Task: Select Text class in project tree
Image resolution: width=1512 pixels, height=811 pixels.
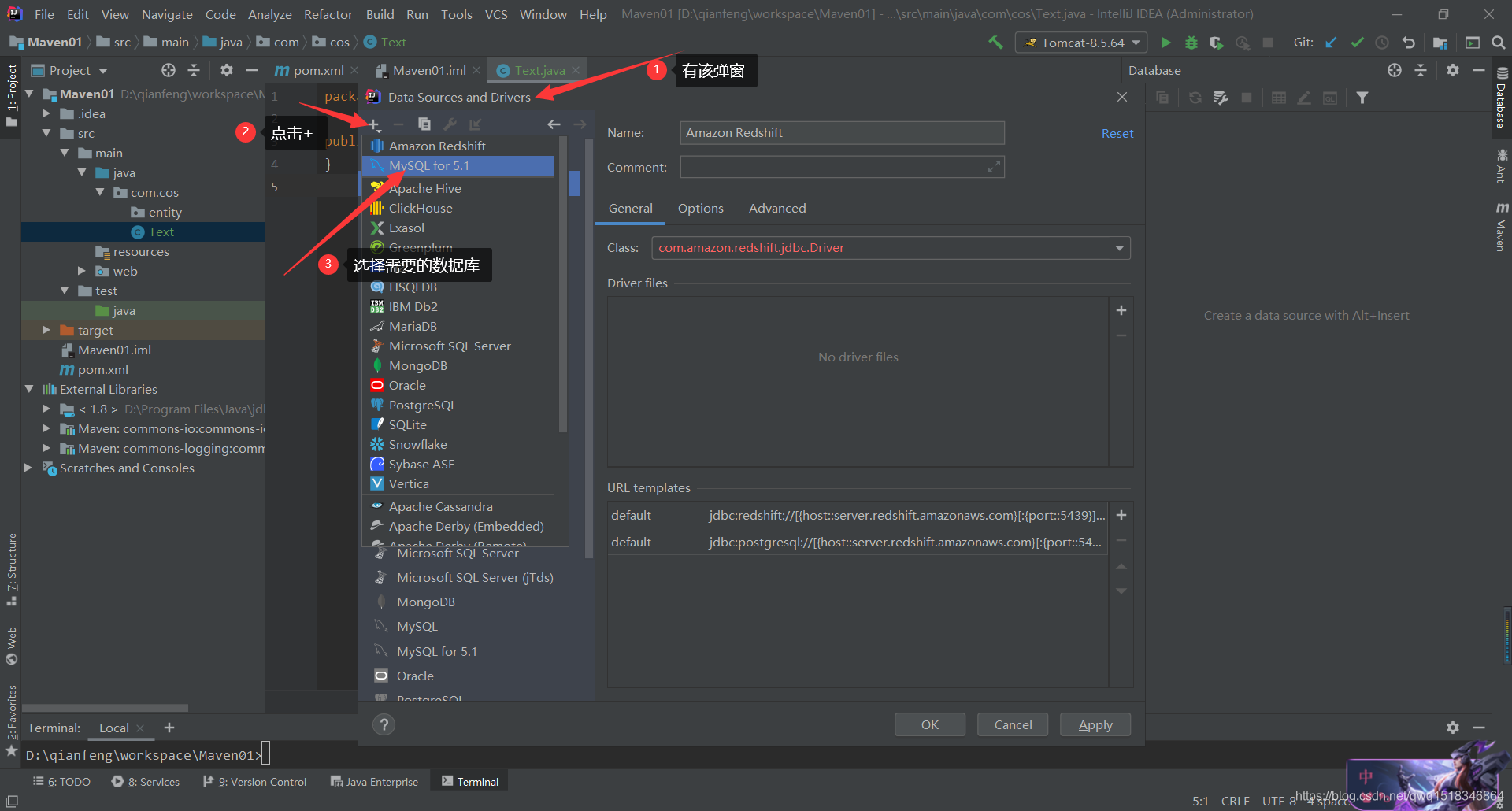Action: [x=161, y=231]
